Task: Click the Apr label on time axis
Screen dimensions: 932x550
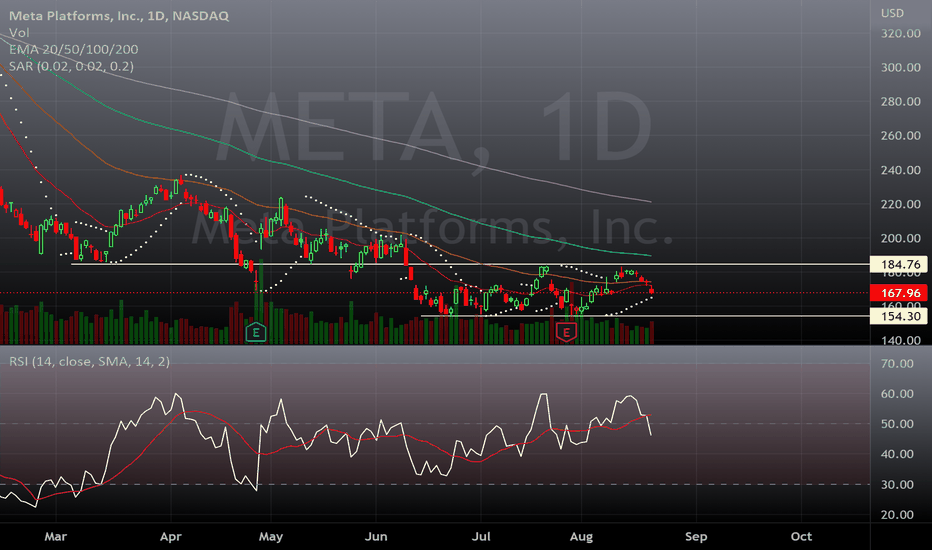Action: coord(171,536)
